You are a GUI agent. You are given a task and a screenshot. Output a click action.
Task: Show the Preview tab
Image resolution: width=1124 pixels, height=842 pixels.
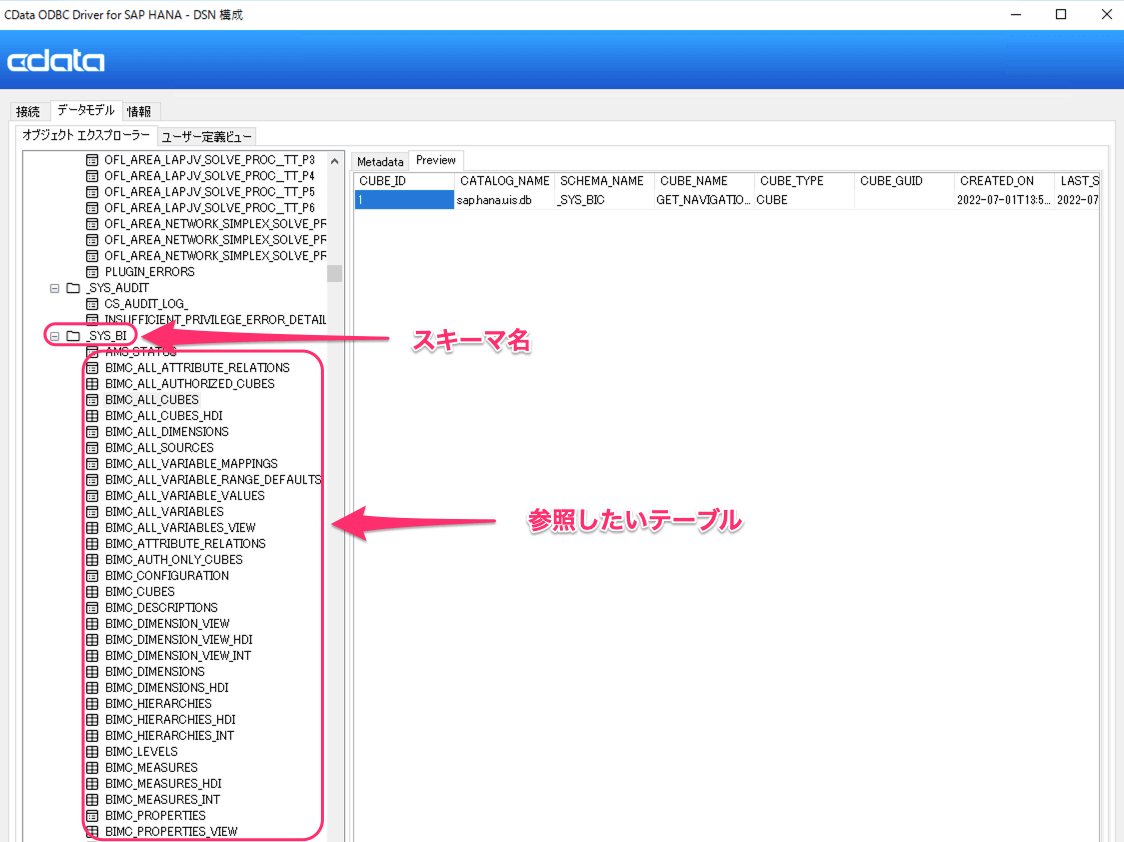(x=436, y=160)
